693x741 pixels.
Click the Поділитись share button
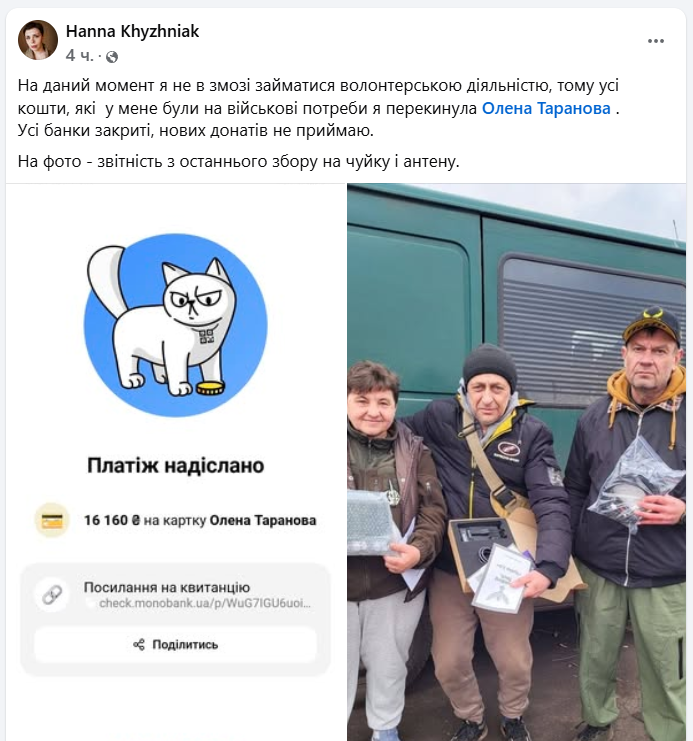pos(175,645)
